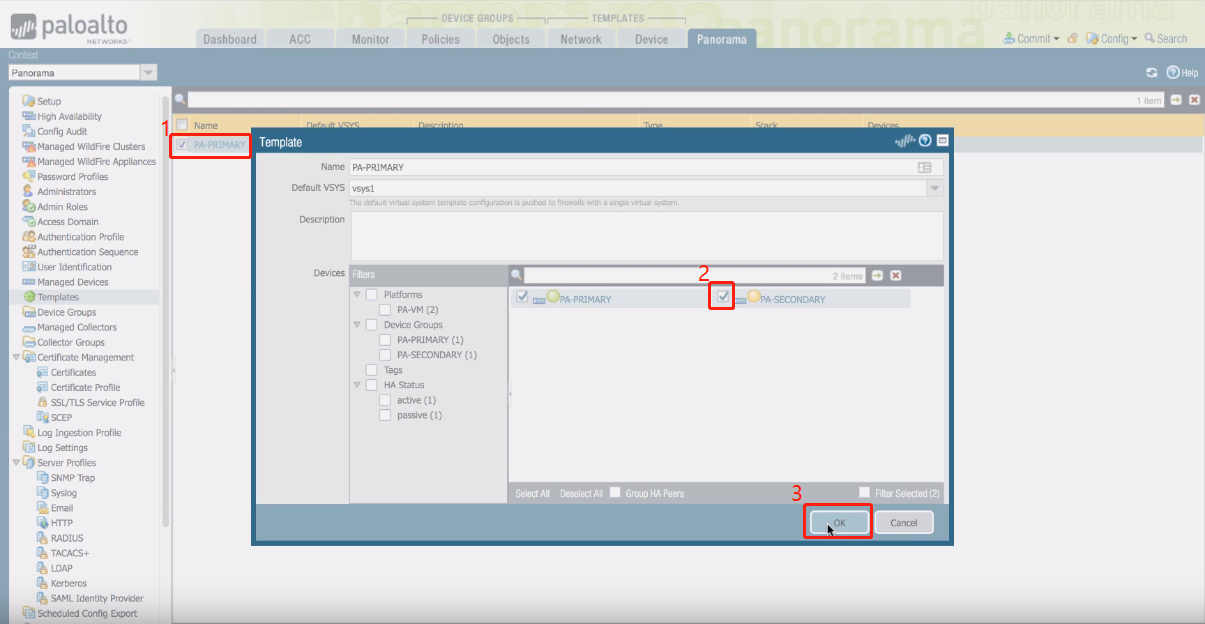1205x624 pixels.
Task: Open the Default VSYS dropdown
Action: tap(934, 188)
